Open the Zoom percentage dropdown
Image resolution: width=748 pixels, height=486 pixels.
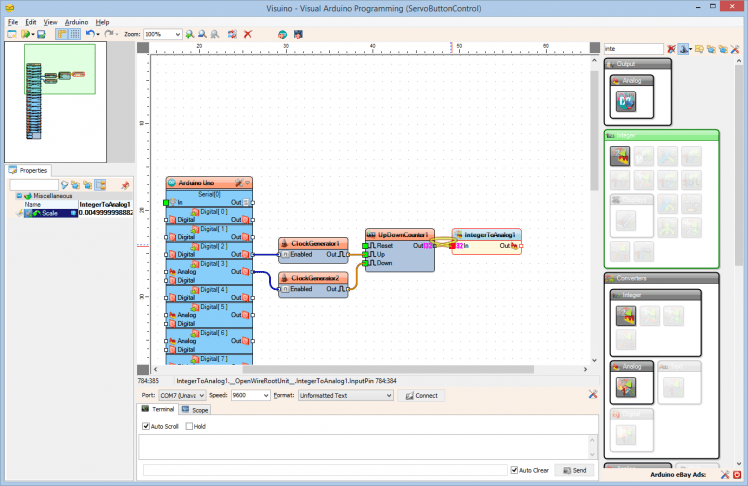pyautogui.click(x=177, y=34)
